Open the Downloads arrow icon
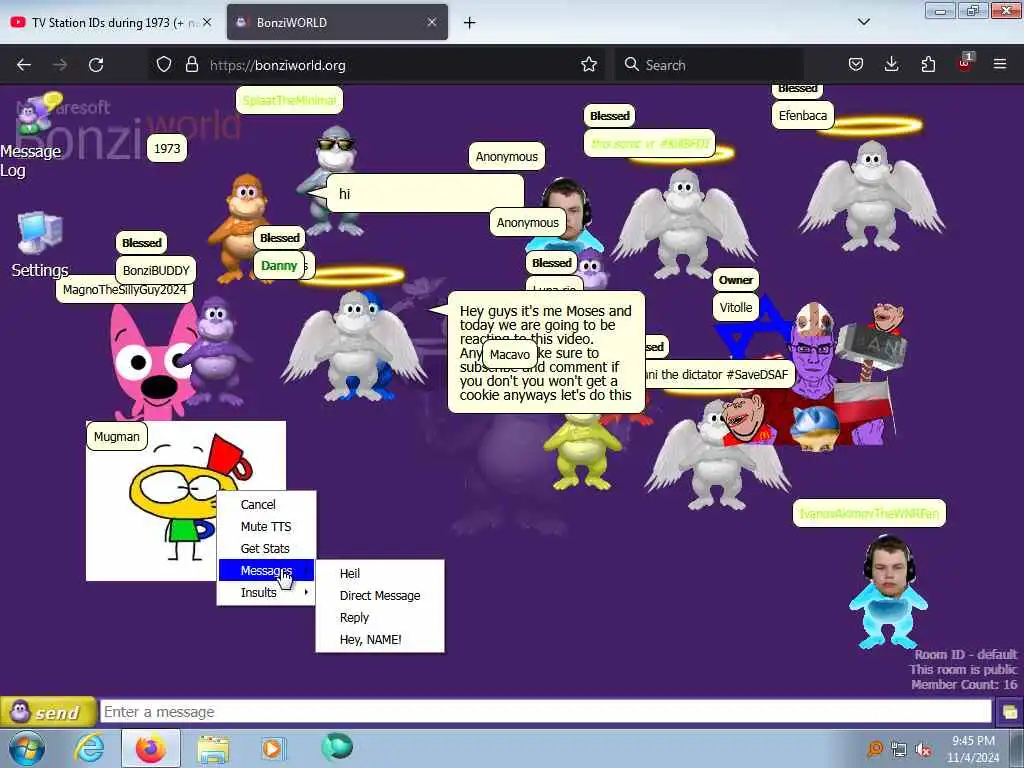Image resolution: width=1024 pixels, height=768 pixels. 891,65
